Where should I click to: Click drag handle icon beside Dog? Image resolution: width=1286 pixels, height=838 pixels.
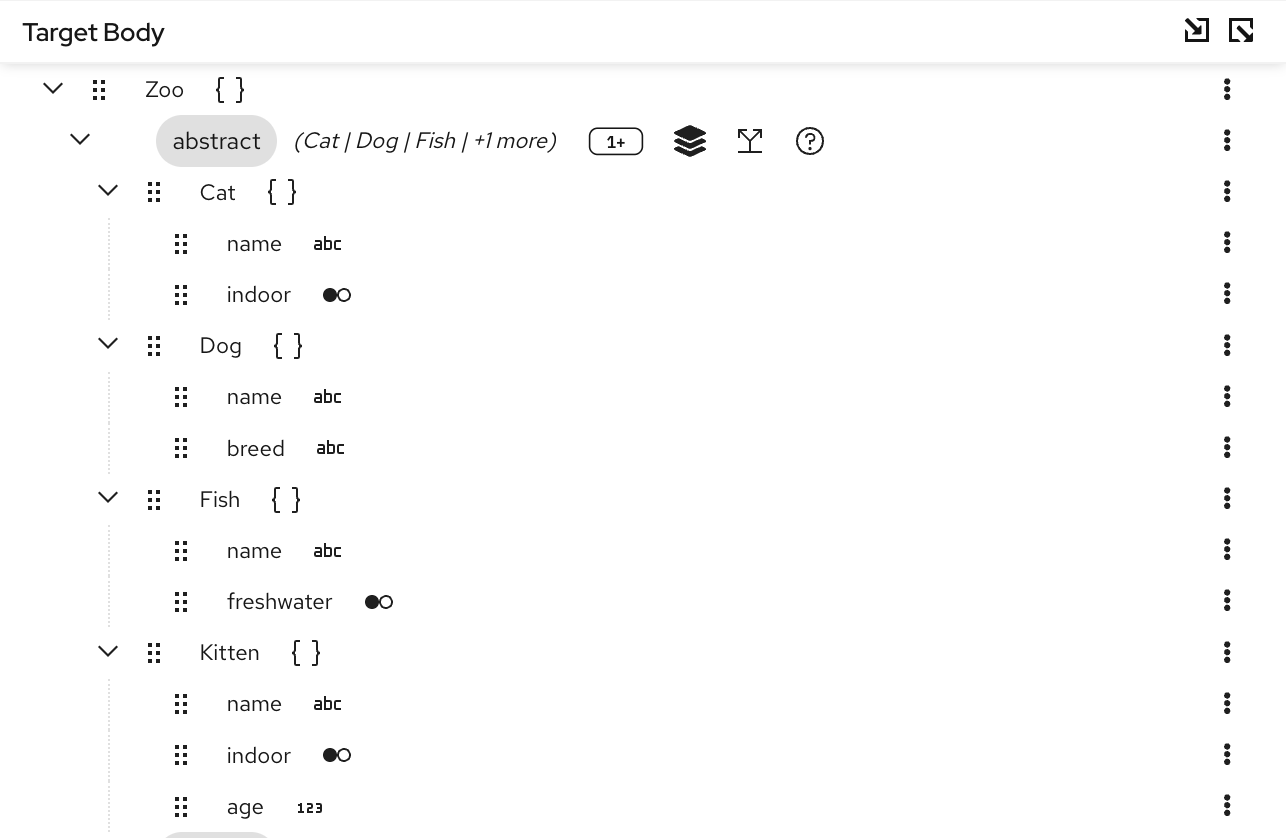pyautogui.click(x=154, y=346)
